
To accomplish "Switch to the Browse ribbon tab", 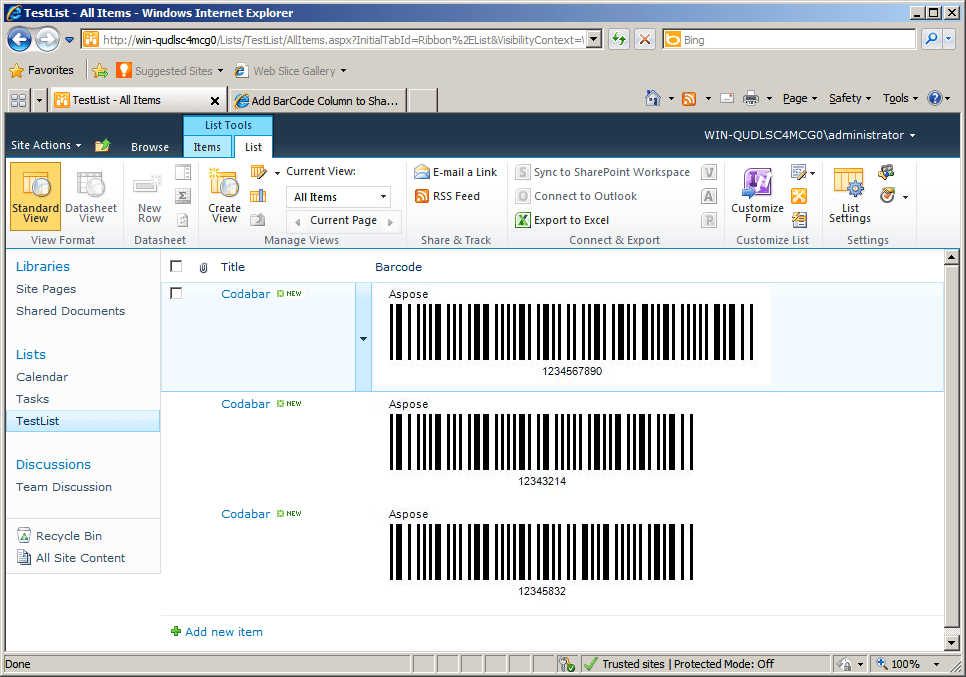I will click(x=150, y=147).
